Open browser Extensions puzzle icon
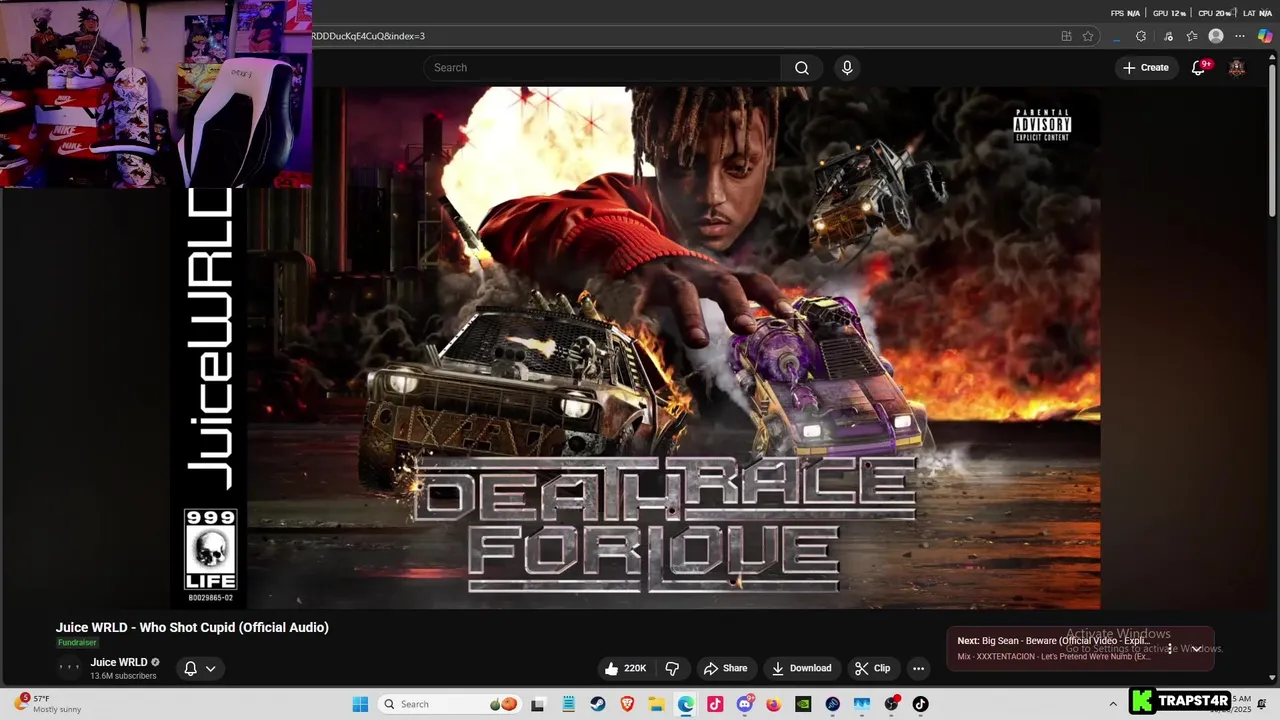Viewport: 1280px width, 720px height. [1141, 36]
